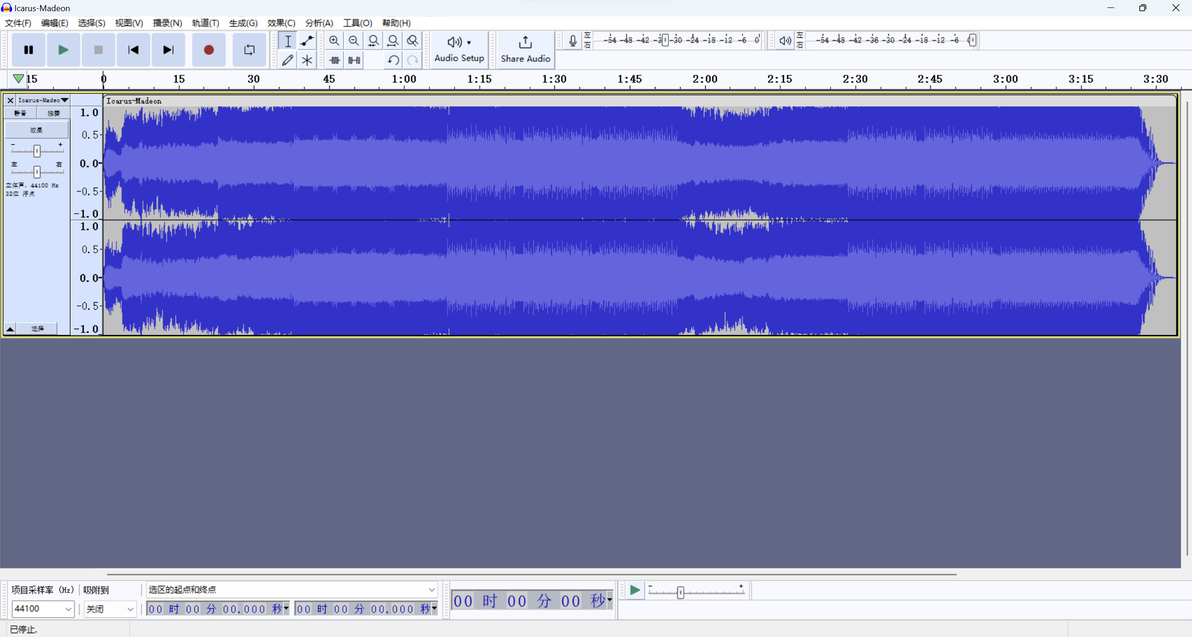The width and height of the screenshot is (1192, 637).
Task: Click the Skip to End button
Action: pos(168,49)
